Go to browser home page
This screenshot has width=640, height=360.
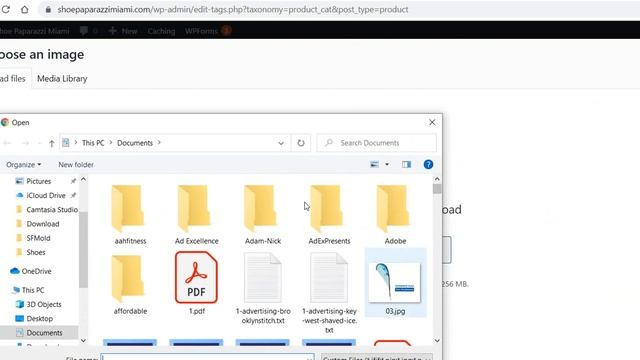pyautogui.click(x=24, y=9)
